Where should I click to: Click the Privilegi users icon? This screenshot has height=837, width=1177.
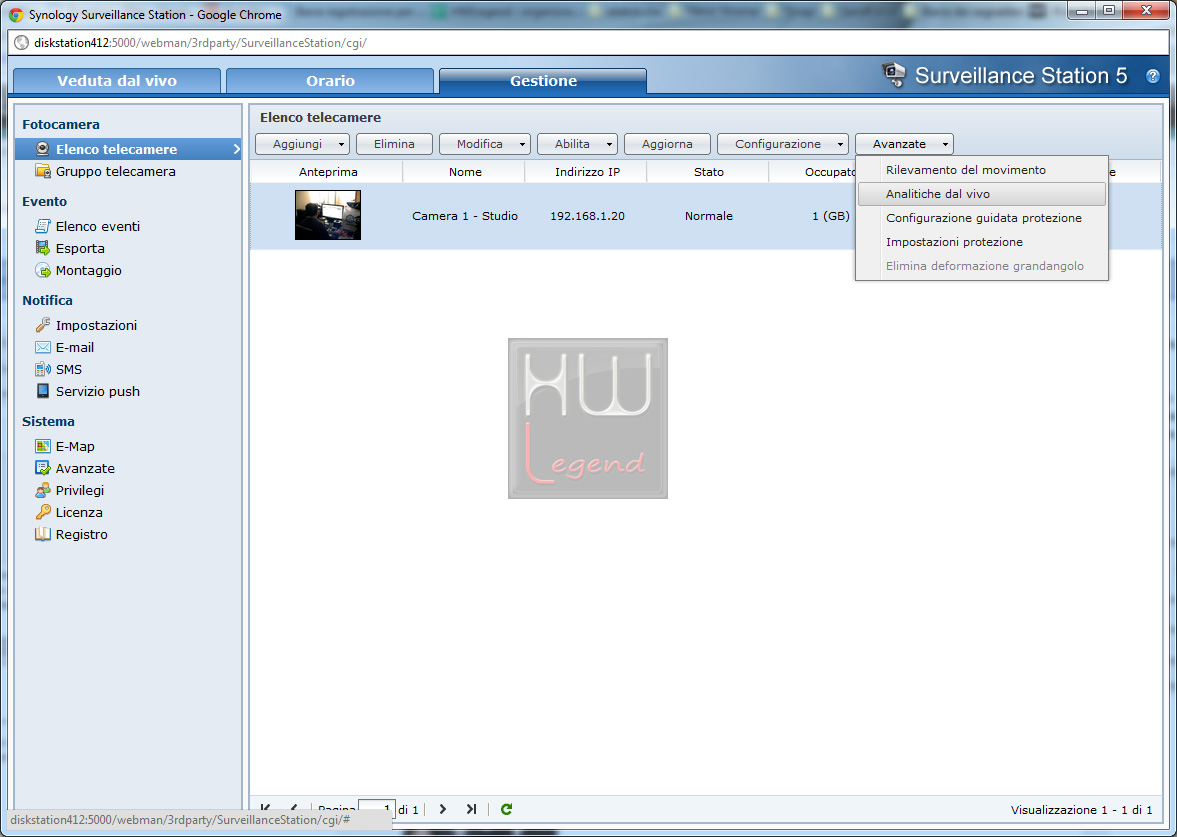click(43, 490)
